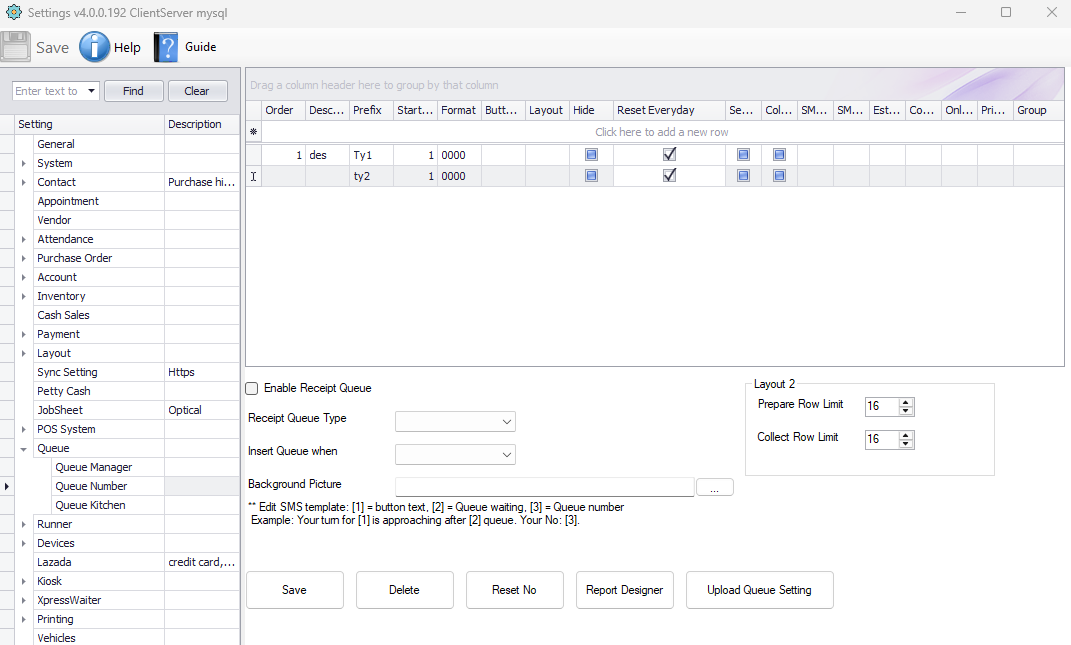Expand the Contact tree node
The width and height of the screenshot is (1071, 645).
(24, 182)
